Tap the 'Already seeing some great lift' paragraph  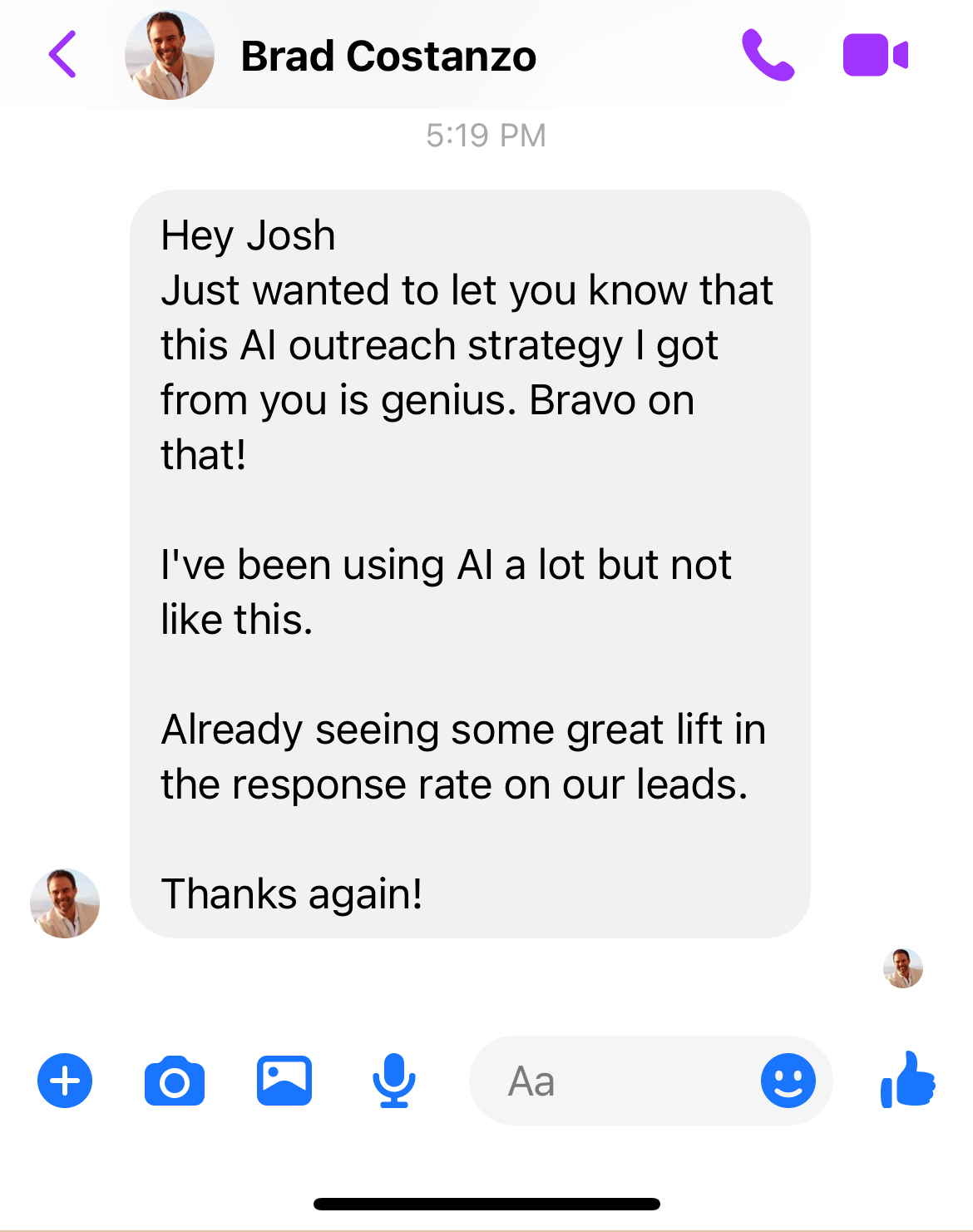[463, 757]
